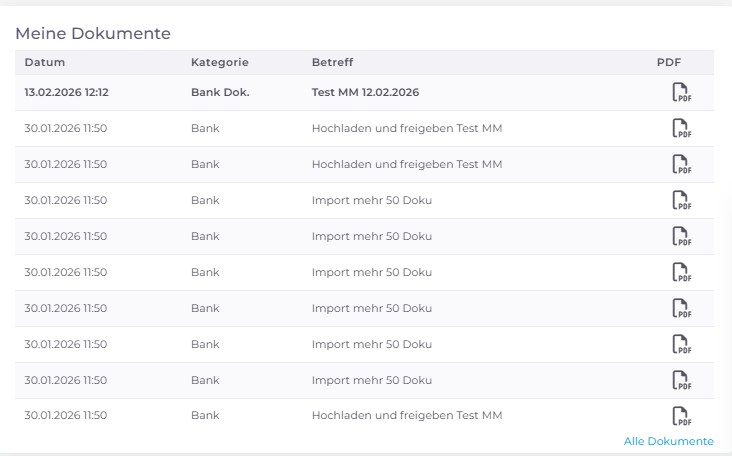Click the date 13.02.2026 12:12
Viewport: 732px width, 456px height.
click(66, 92)
